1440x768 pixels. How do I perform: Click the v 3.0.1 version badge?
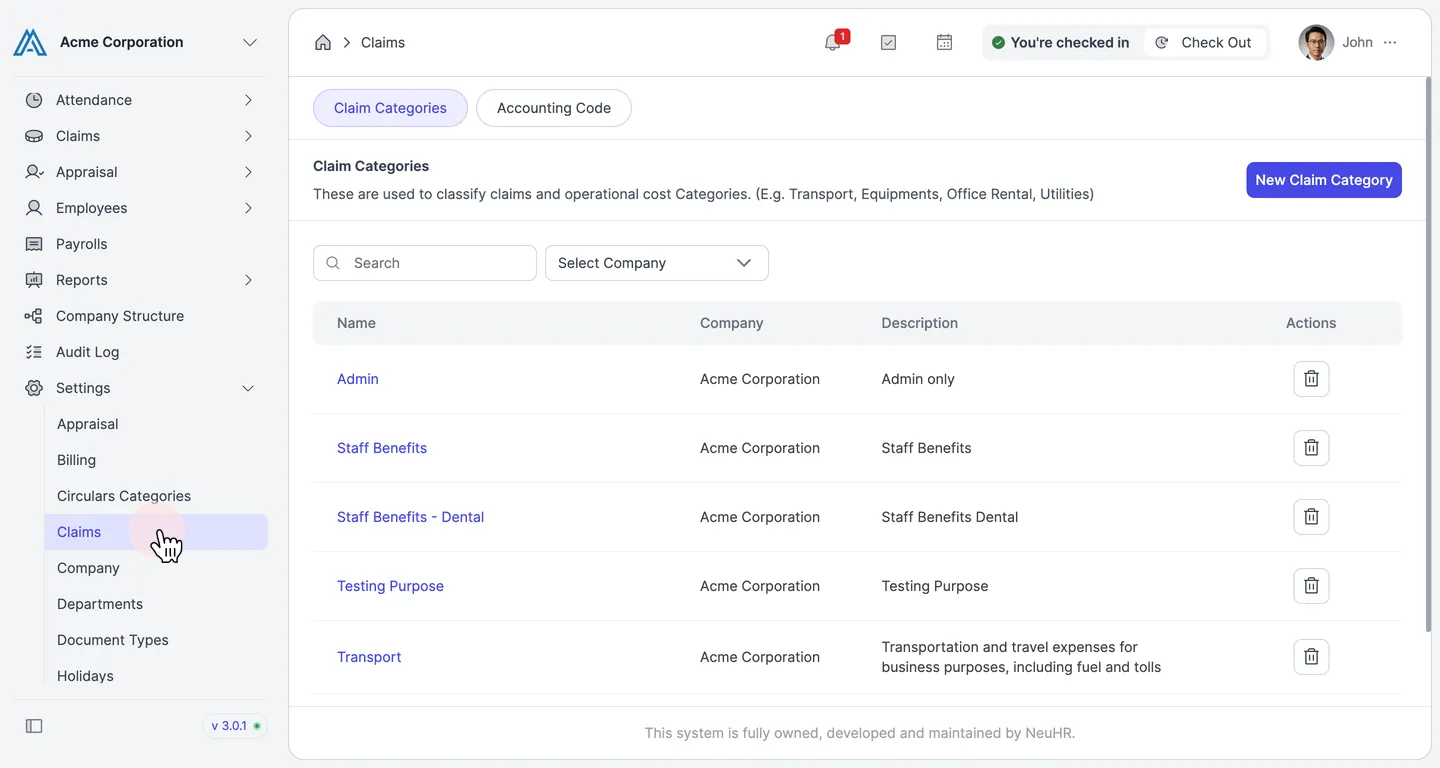236,726
